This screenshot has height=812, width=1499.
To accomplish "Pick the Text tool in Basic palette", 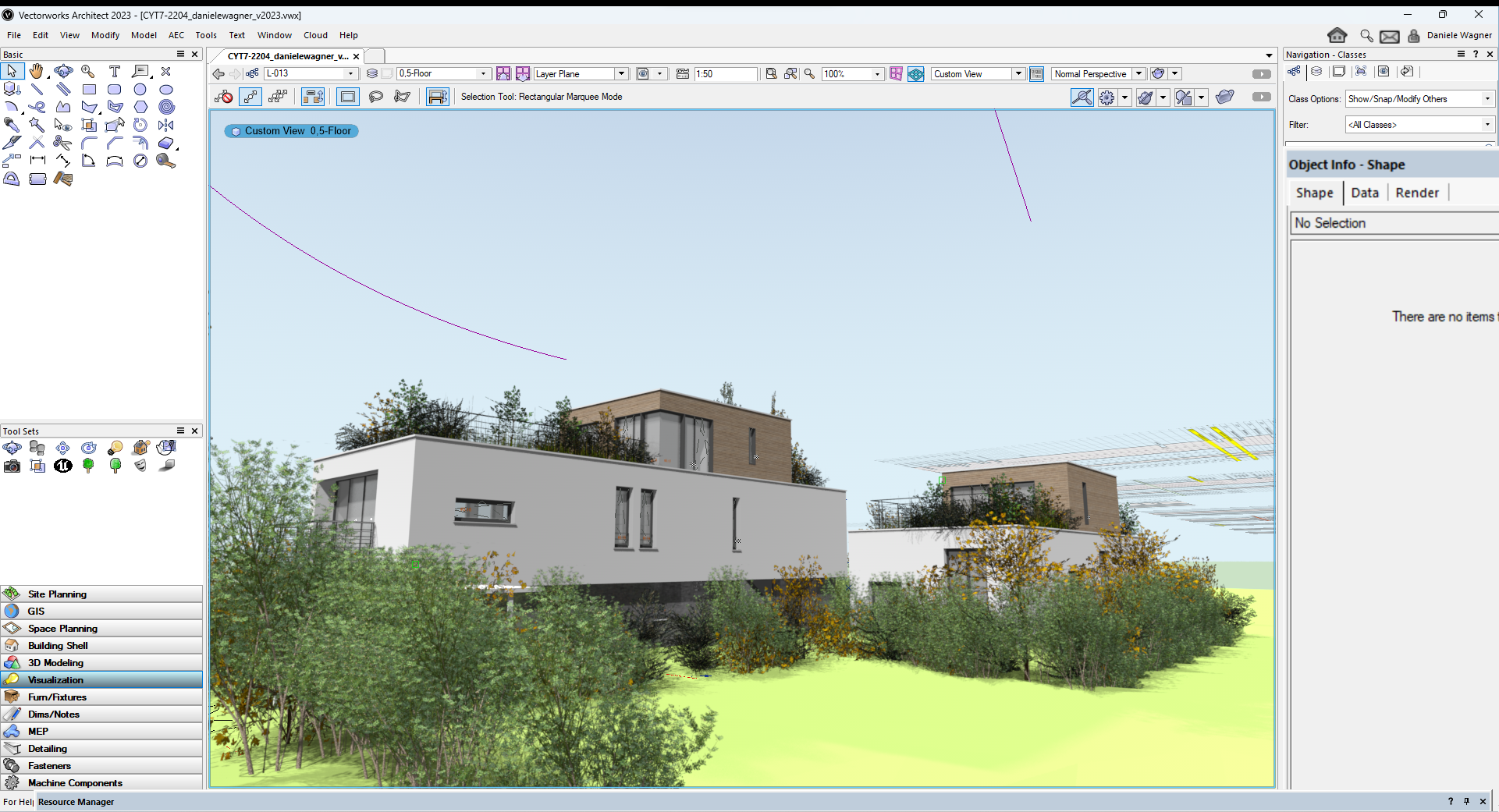I will [x=115, y=72].
